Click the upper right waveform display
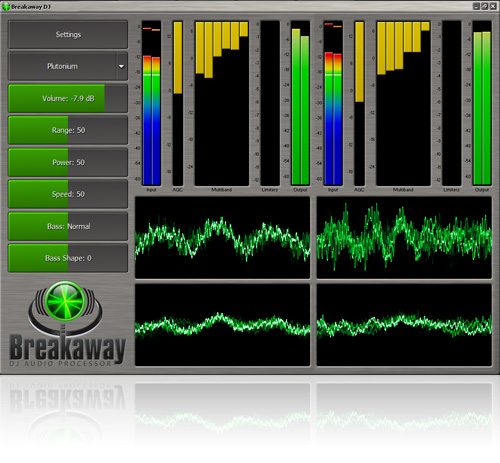 click(x=404, y=237)
